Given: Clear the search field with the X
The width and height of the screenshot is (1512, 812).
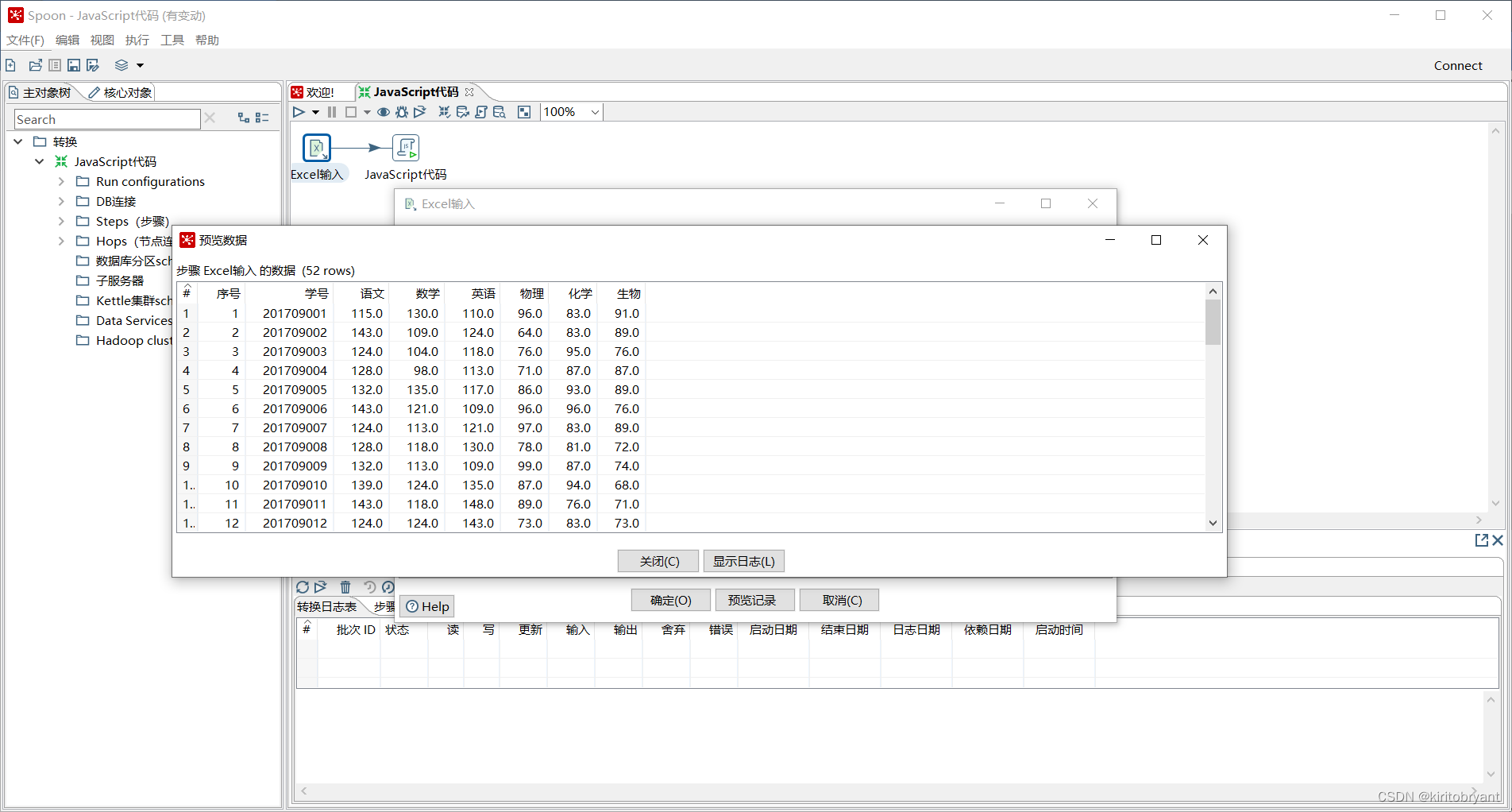Looking at the screenshot, I should (x=210, y=118).
